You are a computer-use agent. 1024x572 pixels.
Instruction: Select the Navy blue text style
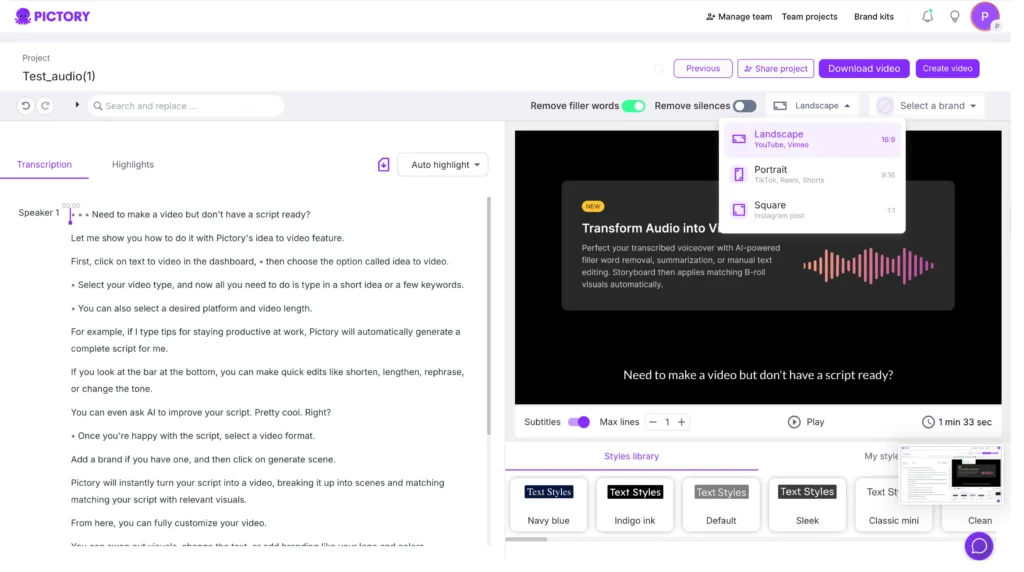tap(549, 503)
